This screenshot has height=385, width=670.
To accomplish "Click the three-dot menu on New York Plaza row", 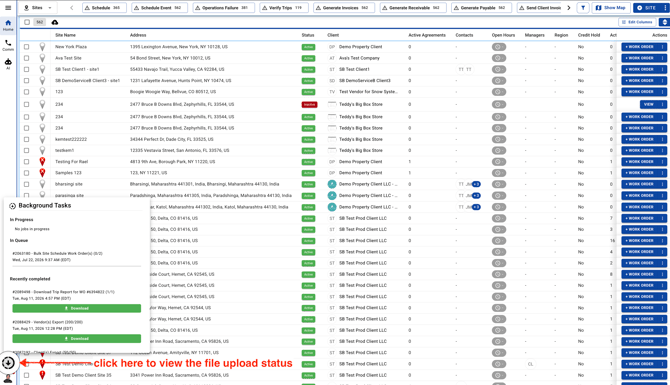I will (x=663, y=47).
